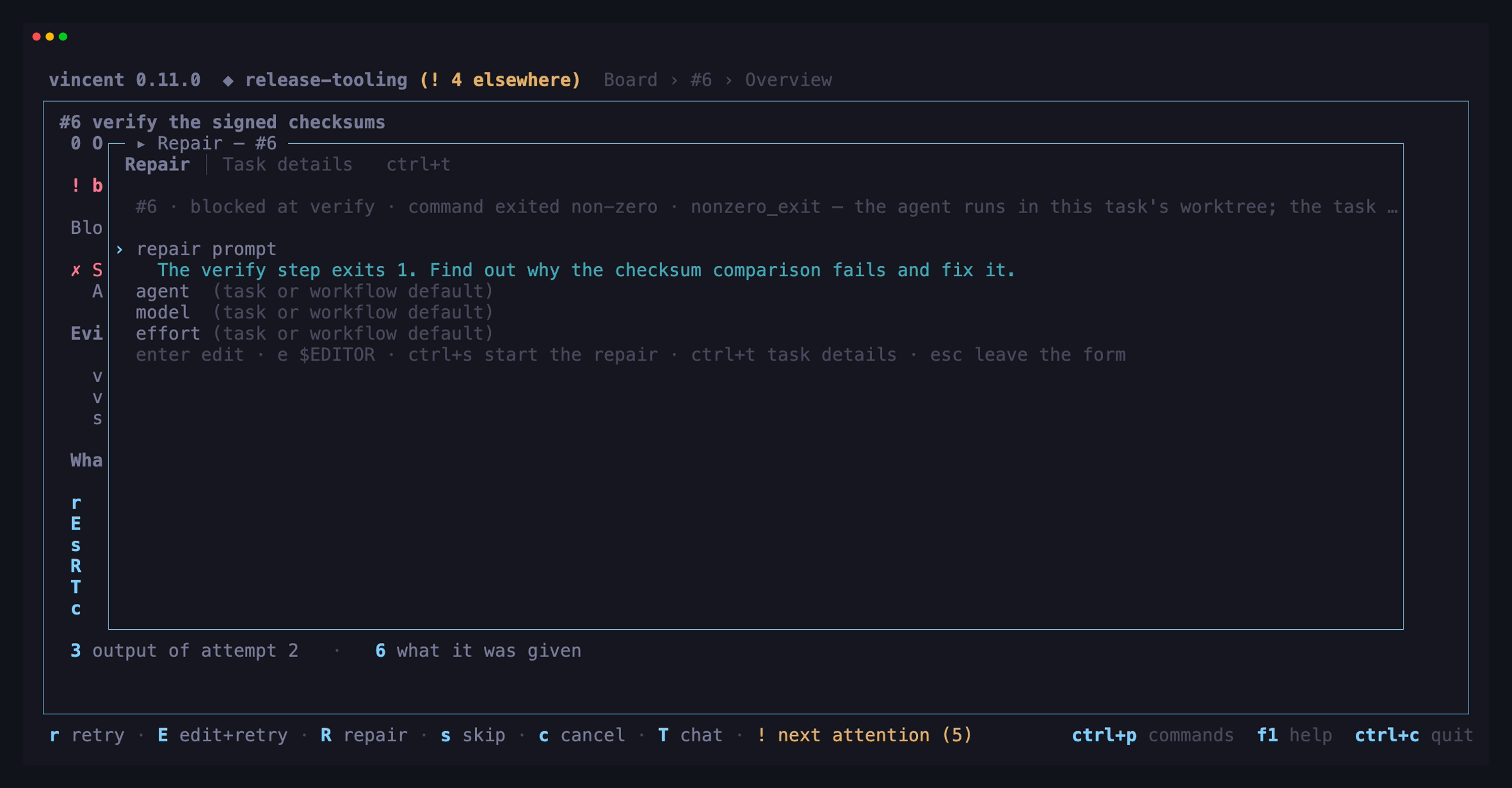Screen dimensions: 1512x788
Task: Click cancel in the footer bar
Action: 581,735
